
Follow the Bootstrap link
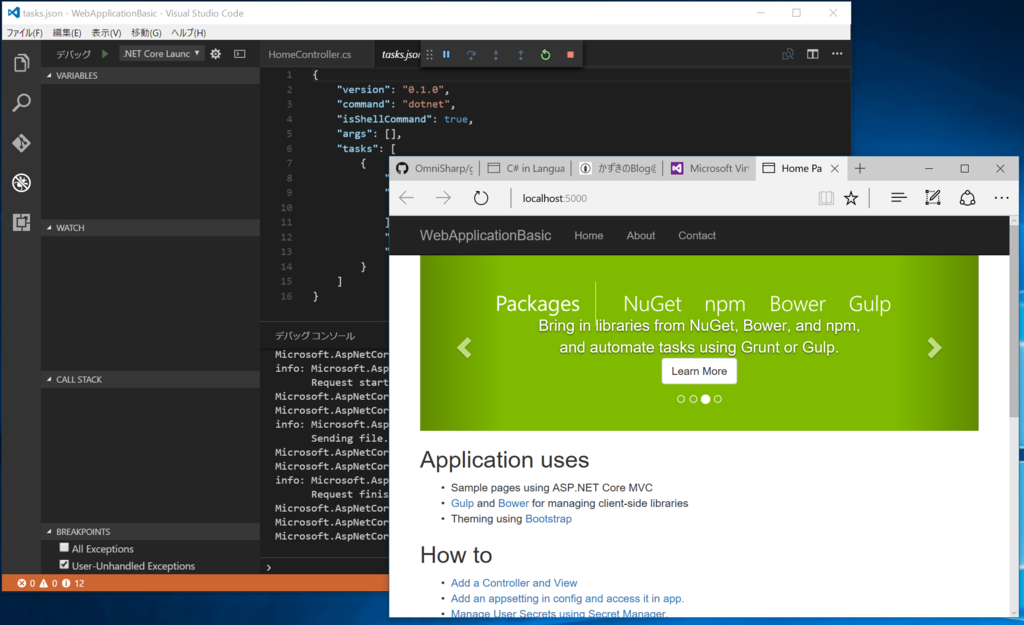(x=549, y=519)
